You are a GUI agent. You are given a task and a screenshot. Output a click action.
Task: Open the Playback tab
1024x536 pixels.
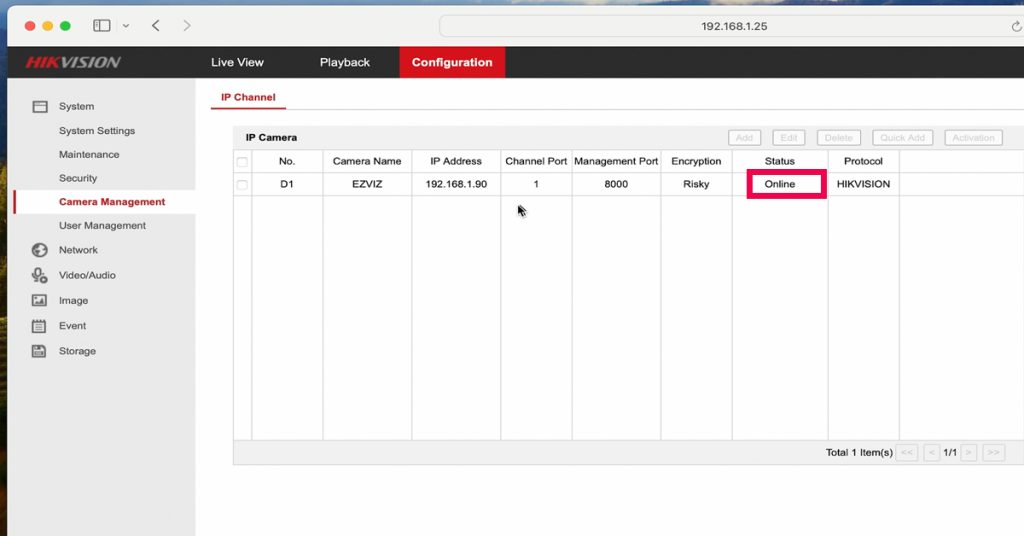click(x=344, y=62)
